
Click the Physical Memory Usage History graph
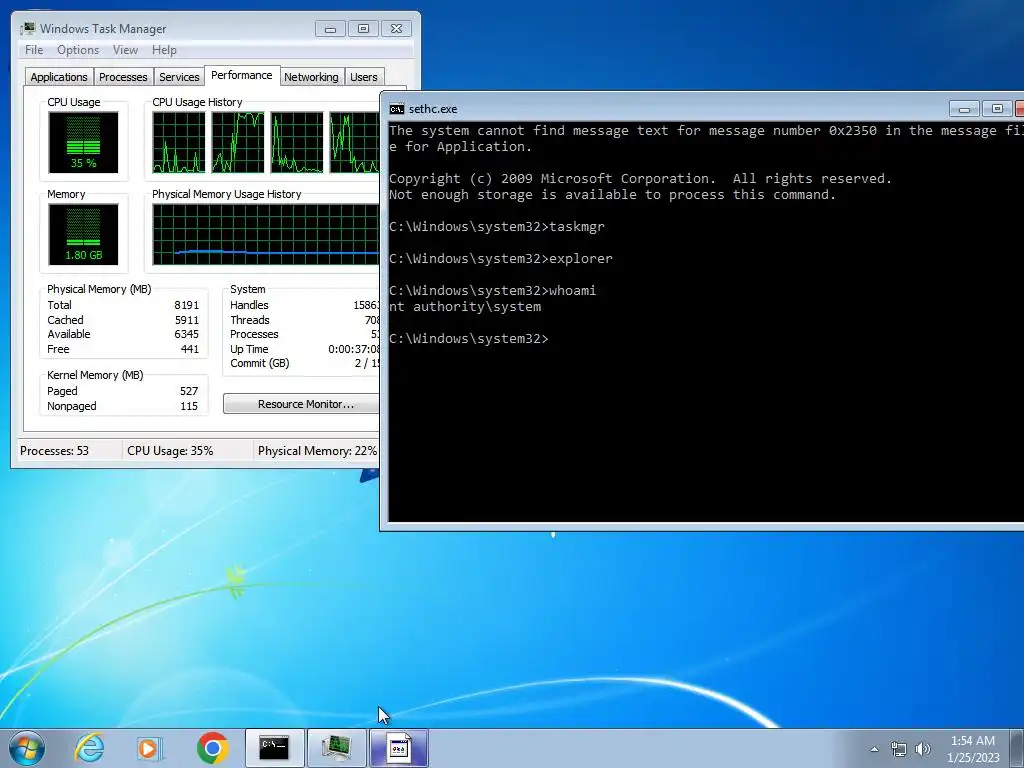coord(266,234)
